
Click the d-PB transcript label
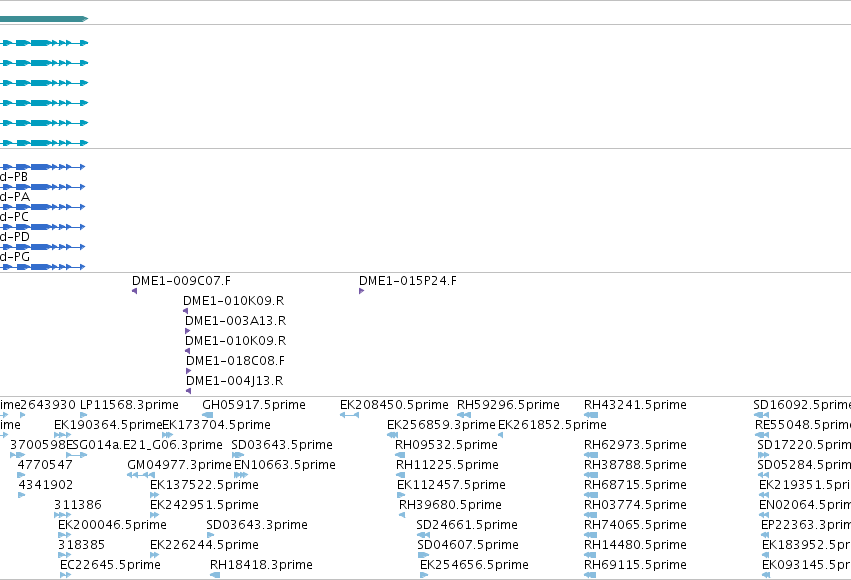(14, 177)
